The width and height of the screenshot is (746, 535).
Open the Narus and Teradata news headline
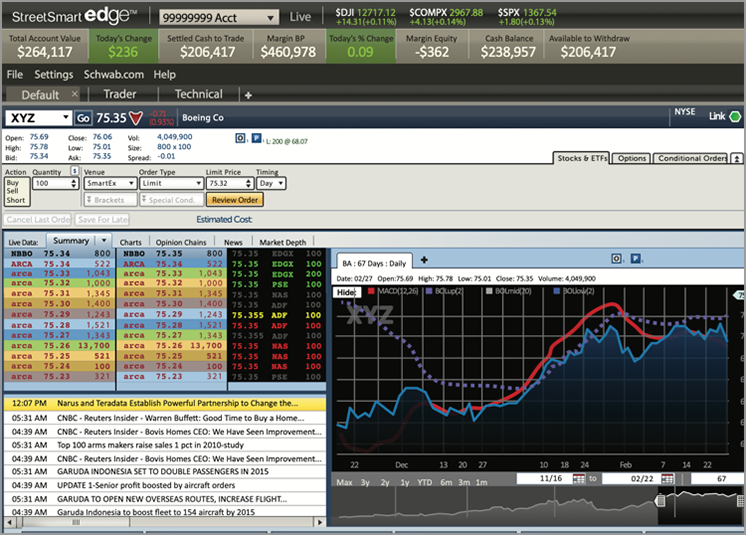(x=165, y=403)
